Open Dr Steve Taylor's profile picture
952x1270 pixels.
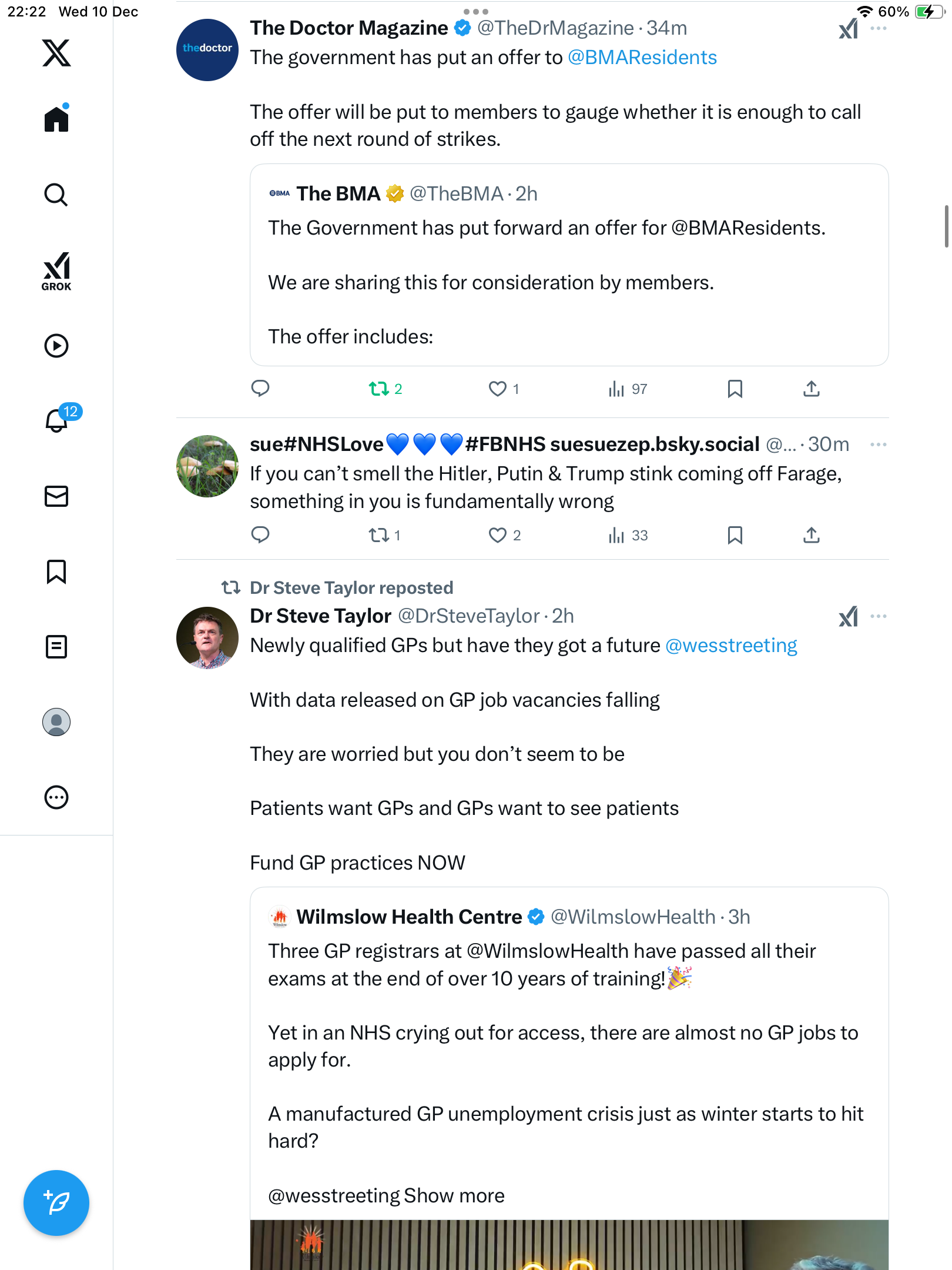coord(207,638)
